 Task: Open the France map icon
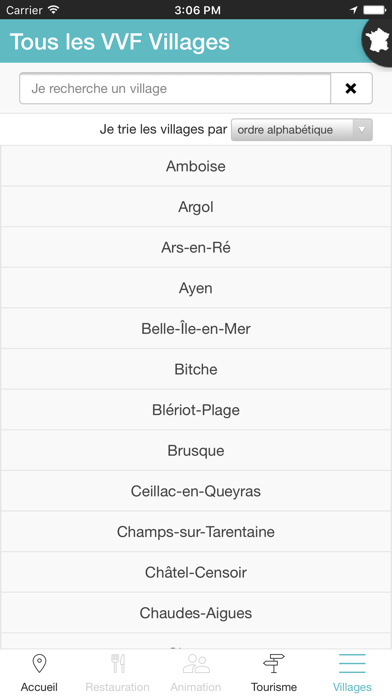click(378, 42)
